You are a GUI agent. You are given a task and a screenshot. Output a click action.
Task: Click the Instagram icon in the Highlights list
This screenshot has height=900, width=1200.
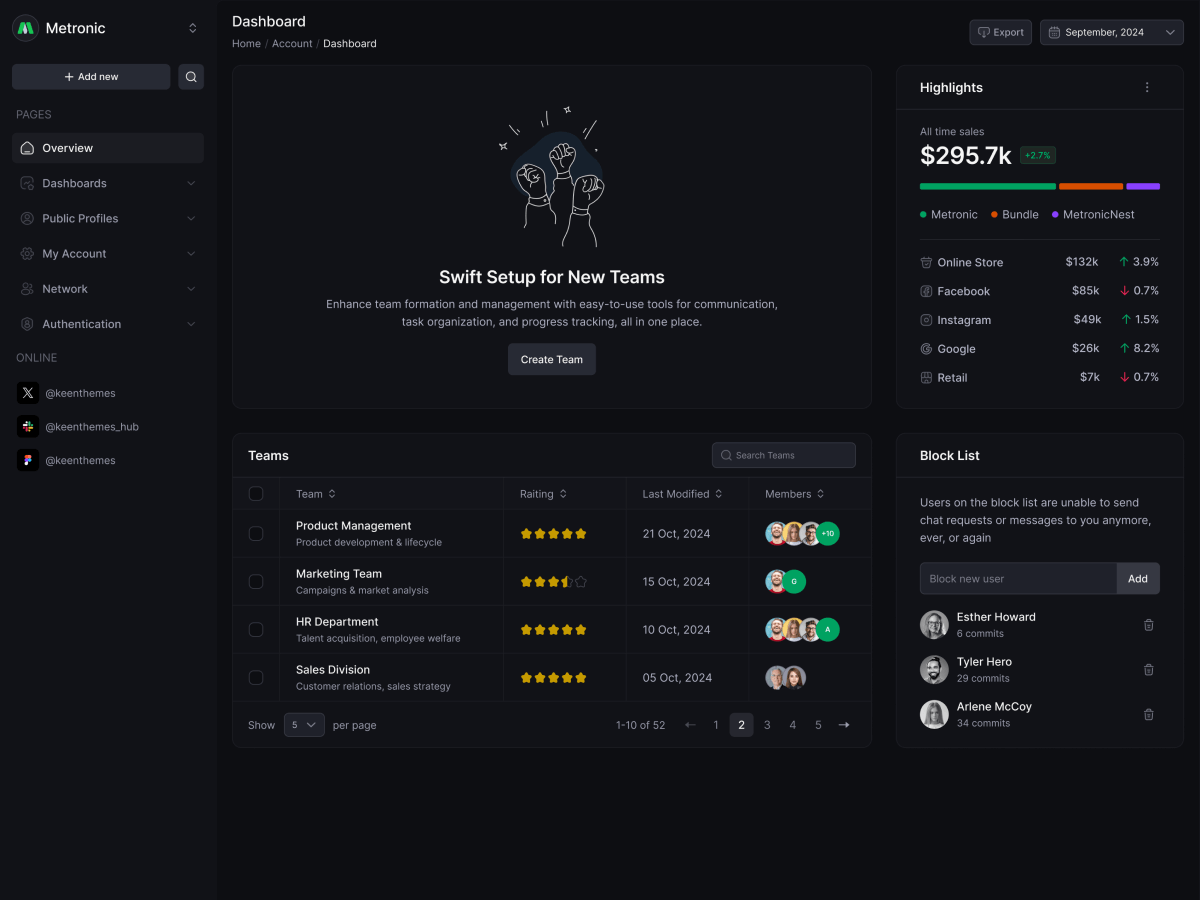pos(925,320)
